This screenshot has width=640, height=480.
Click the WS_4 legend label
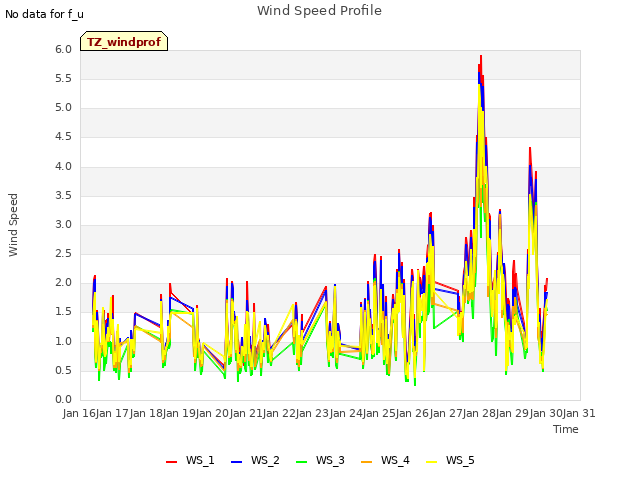point(395,460)
